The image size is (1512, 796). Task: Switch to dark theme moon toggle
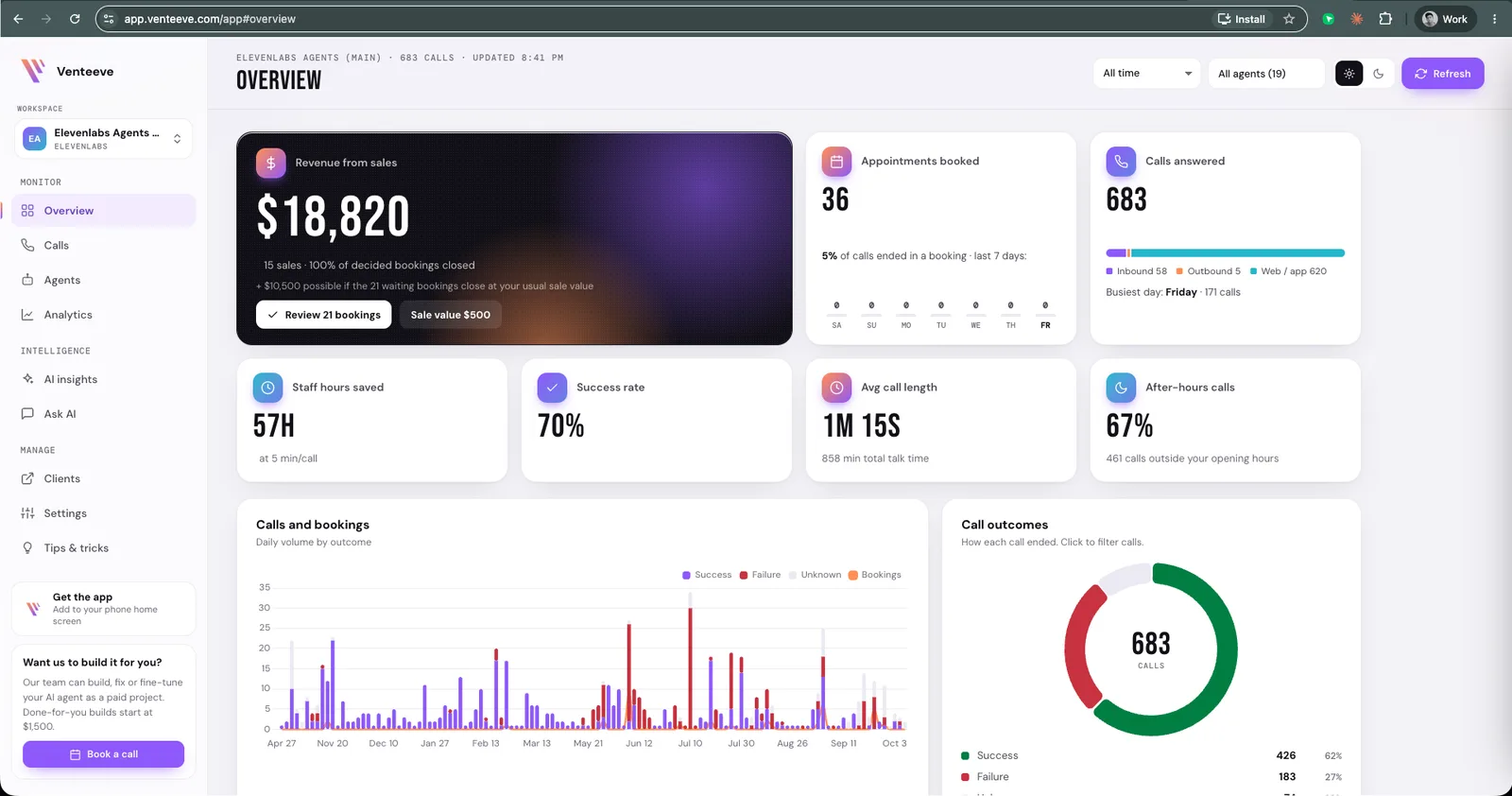click(x=1379, y=74)
